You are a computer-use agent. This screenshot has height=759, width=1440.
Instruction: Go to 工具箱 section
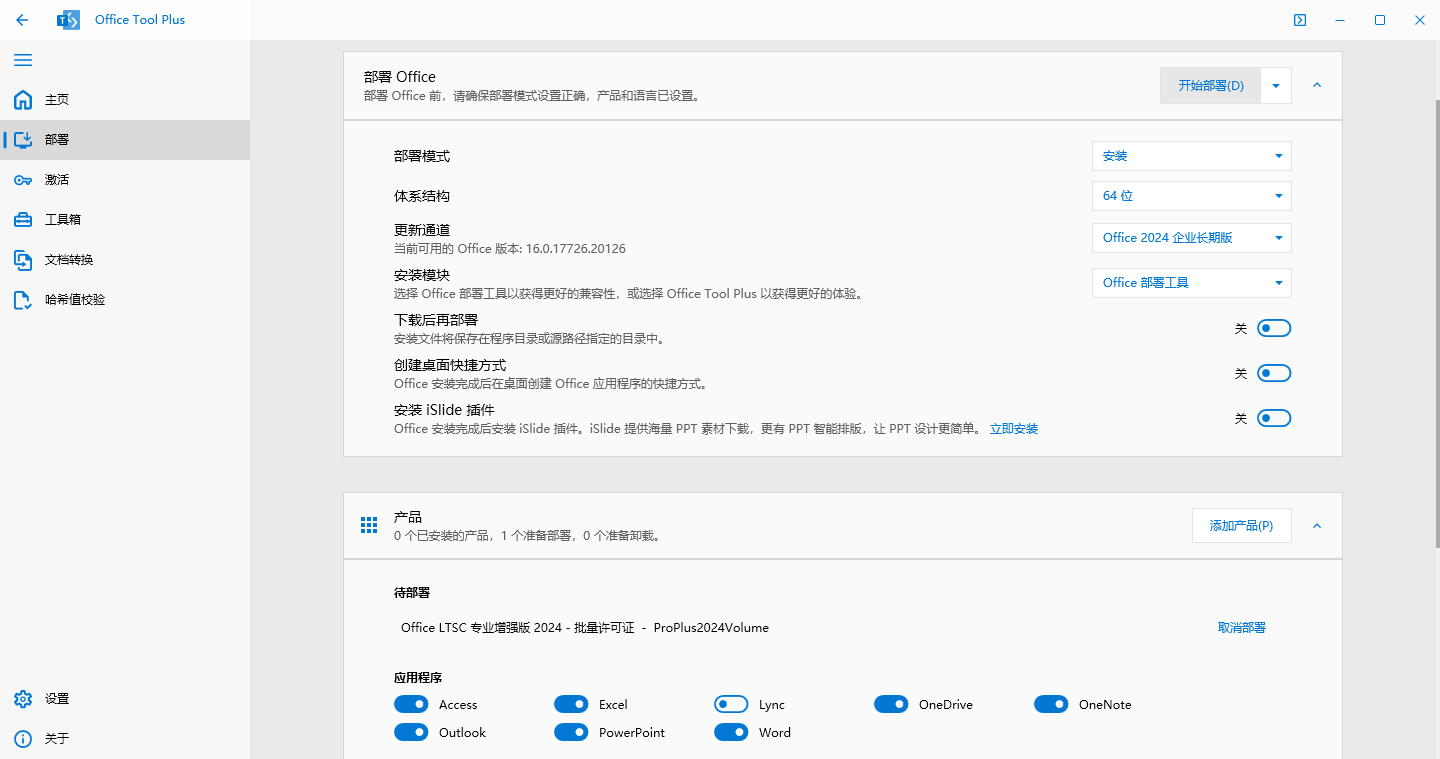[x=125, y=220]
